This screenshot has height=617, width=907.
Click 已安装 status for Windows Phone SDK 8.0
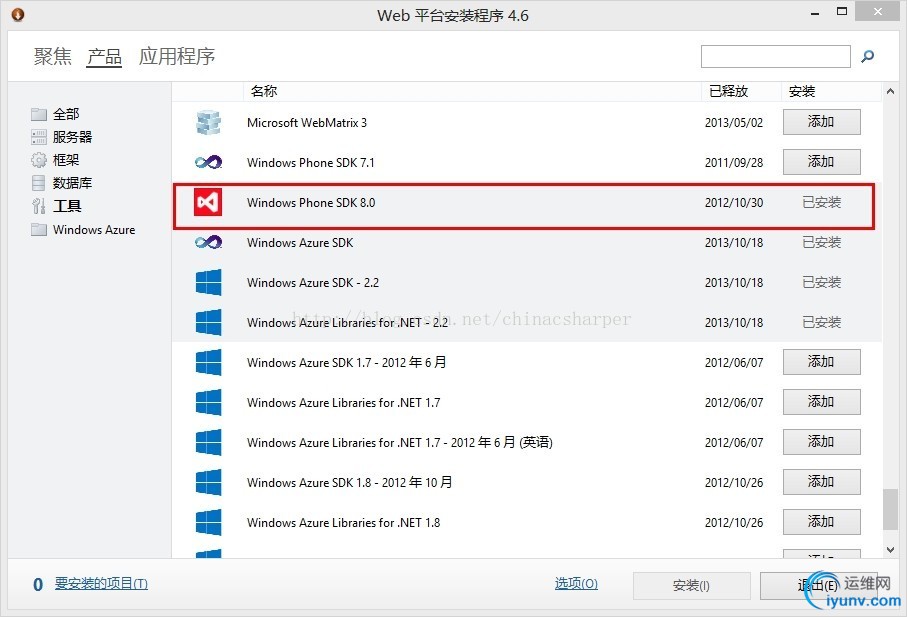point(821,202)
